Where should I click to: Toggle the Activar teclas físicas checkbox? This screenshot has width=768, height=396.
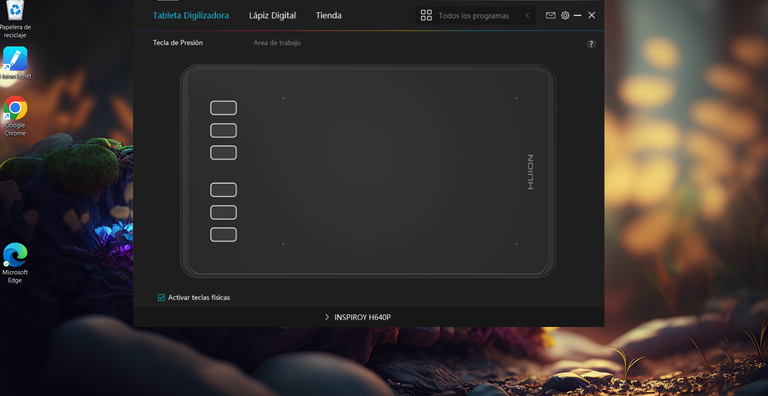click(x=161, y=297)
